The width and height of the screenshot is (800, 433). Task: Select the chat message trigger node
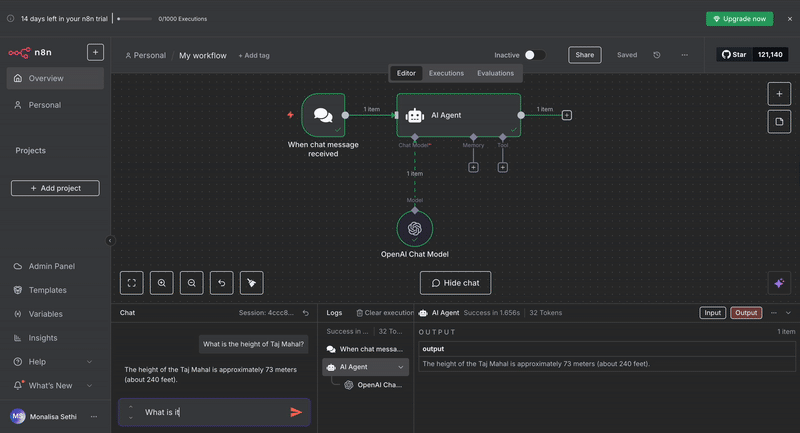(323, 115)
